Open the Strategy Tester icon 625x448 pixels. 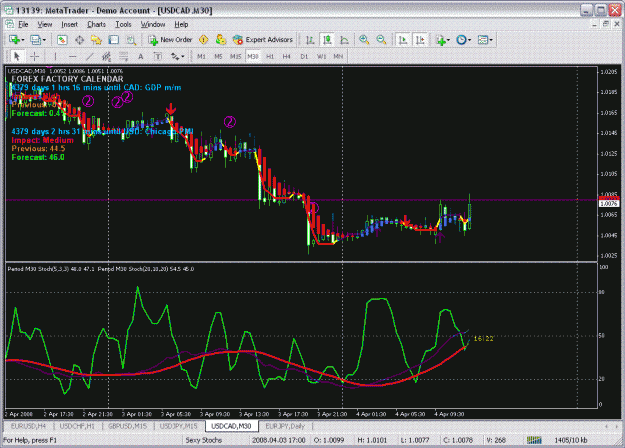tap(131, 40)
